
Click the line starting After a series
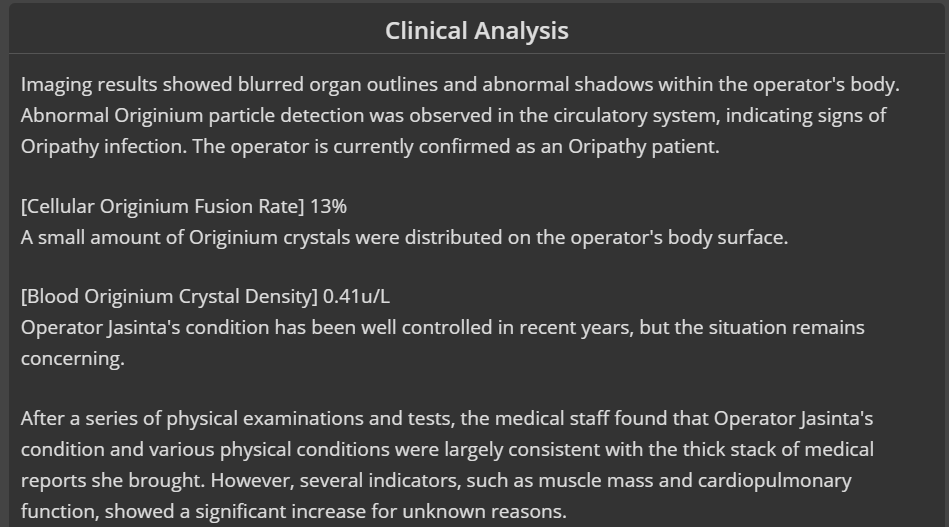(x=447, y=419)
